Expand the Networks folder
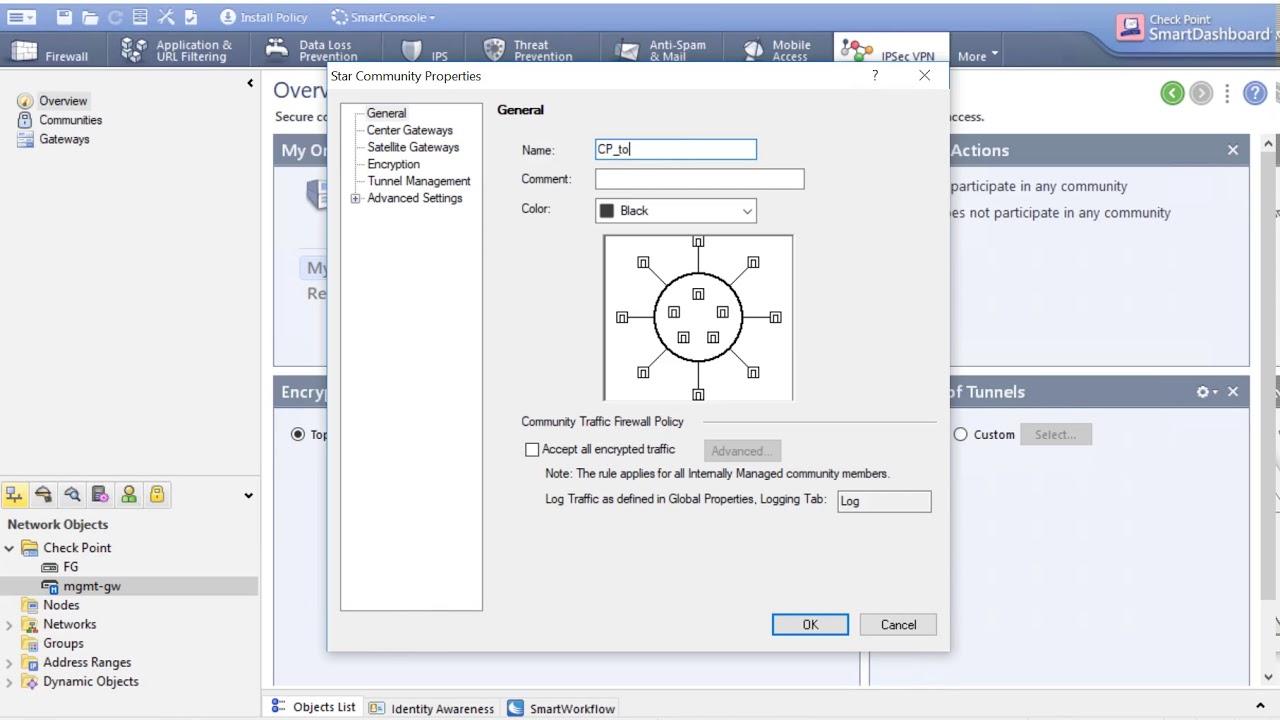Viewport: 1280px width, 720px height. pos(9,624)
